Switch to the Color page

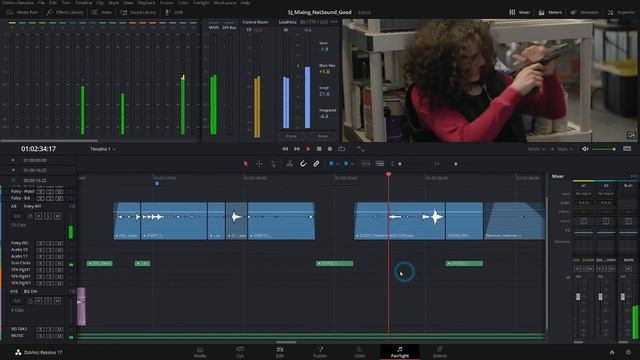[360, 352]
